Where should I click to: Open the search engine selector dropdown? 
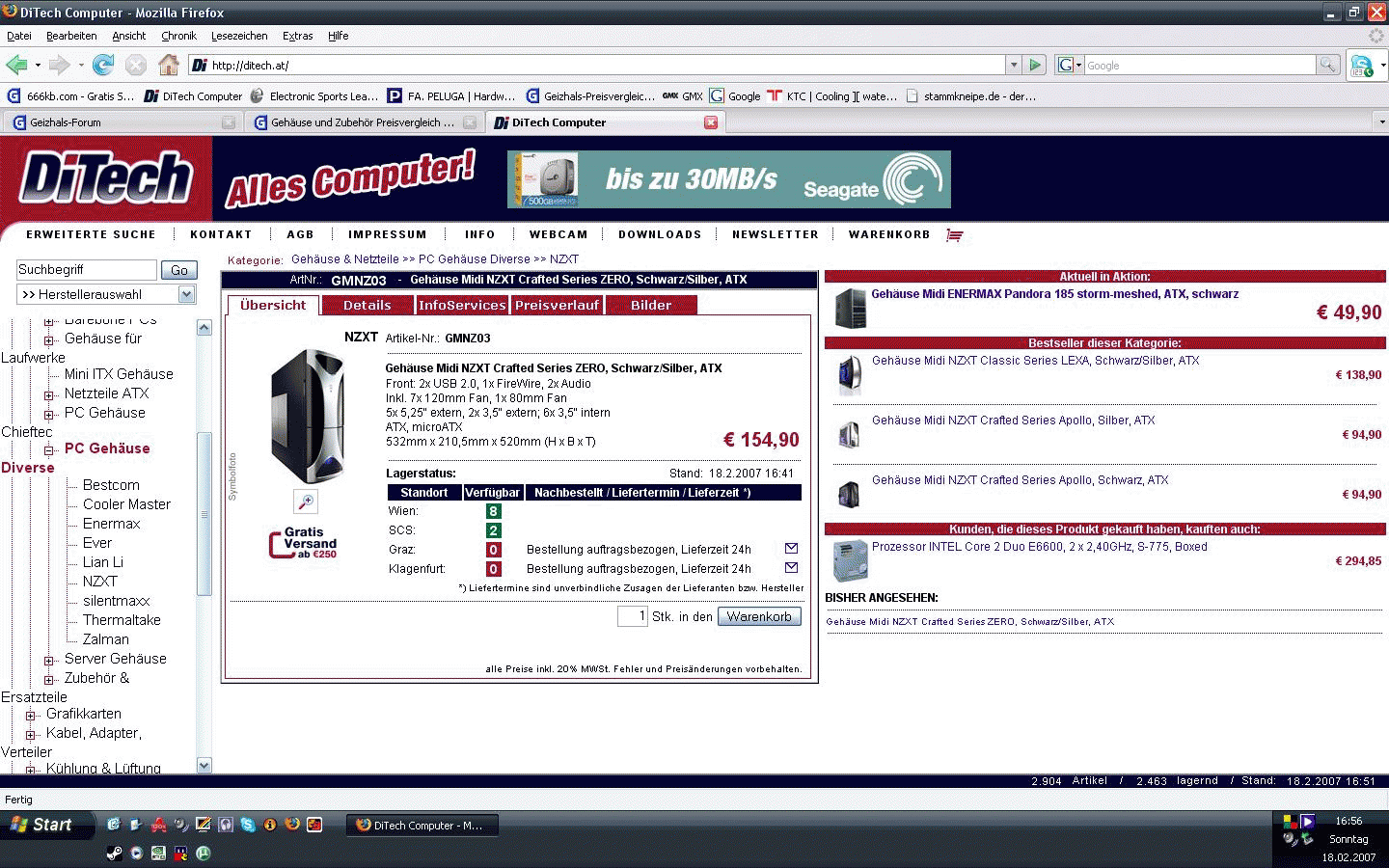click(x=1070, y=65)
